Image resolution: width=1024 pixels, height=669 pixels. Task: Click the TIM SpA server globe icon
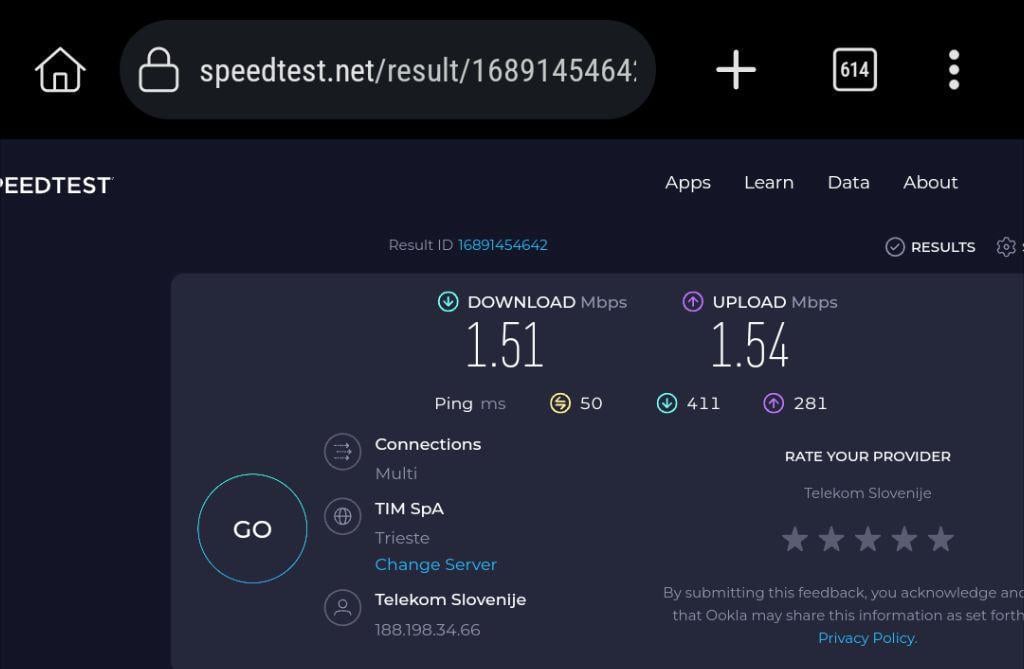point(342,516)
